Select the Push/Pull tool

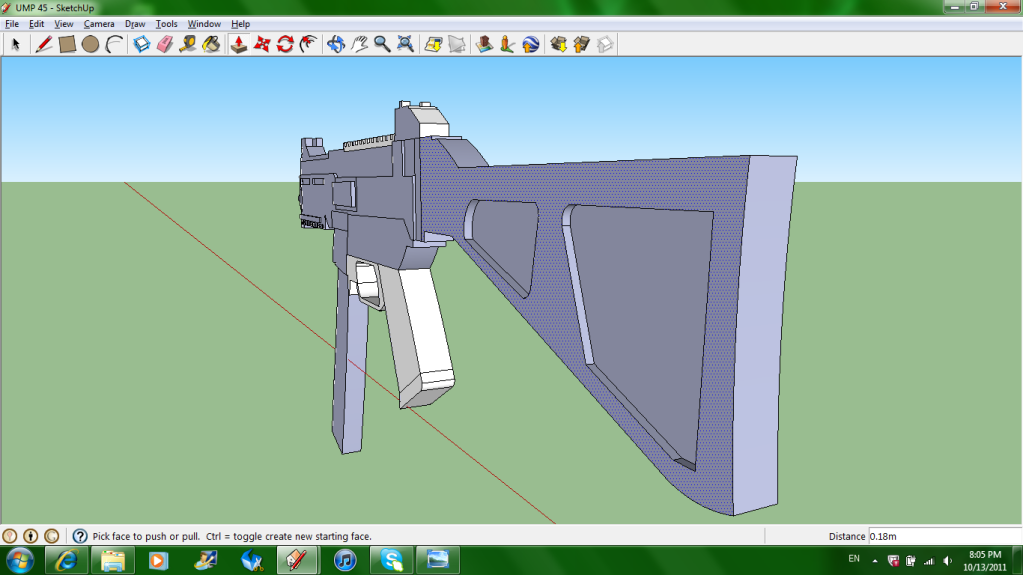[x=239, y=44]
